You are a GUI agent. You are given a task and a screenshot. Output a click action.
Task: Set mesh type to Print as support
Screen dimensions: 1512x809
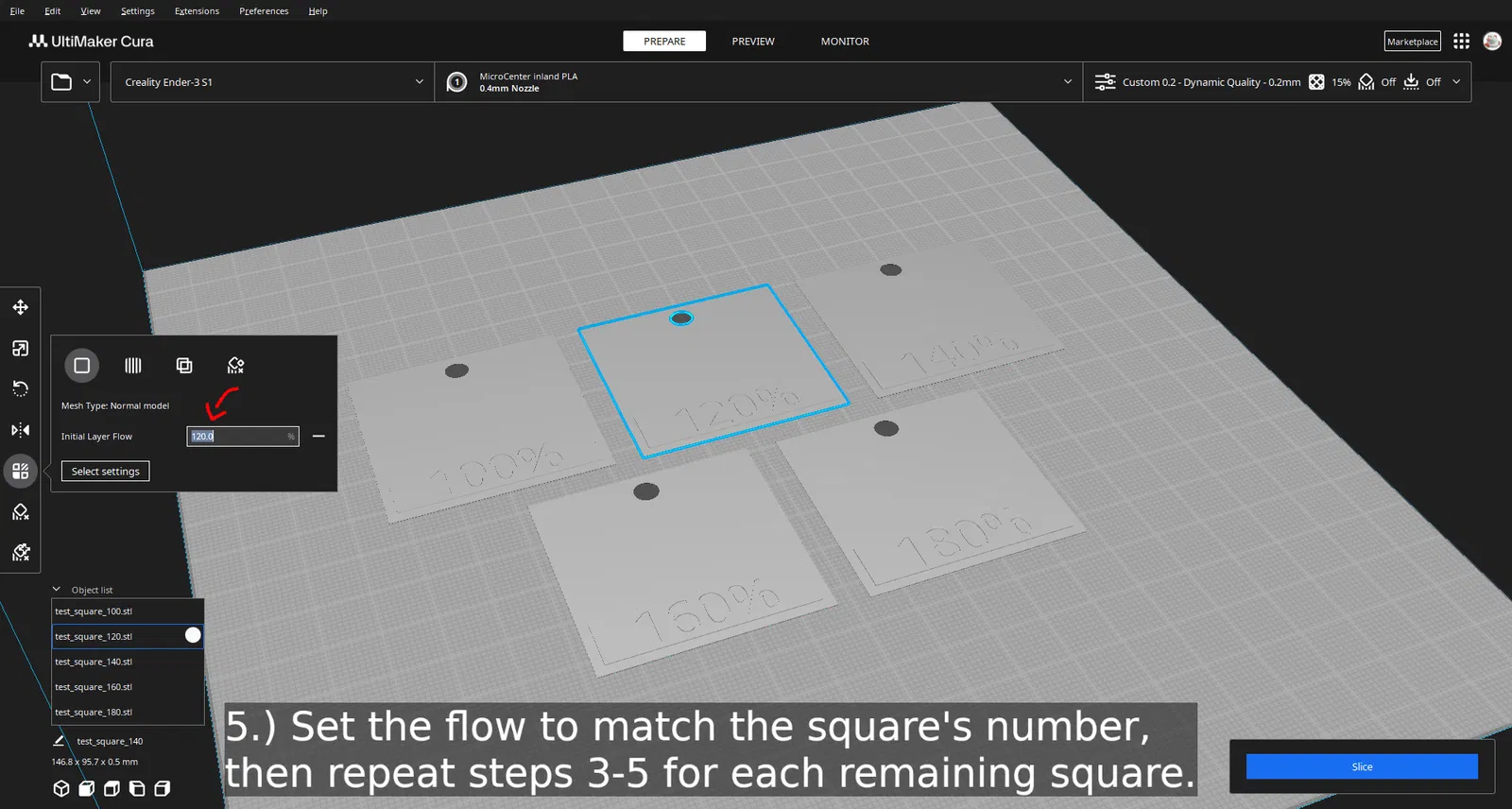pos(133,366)
